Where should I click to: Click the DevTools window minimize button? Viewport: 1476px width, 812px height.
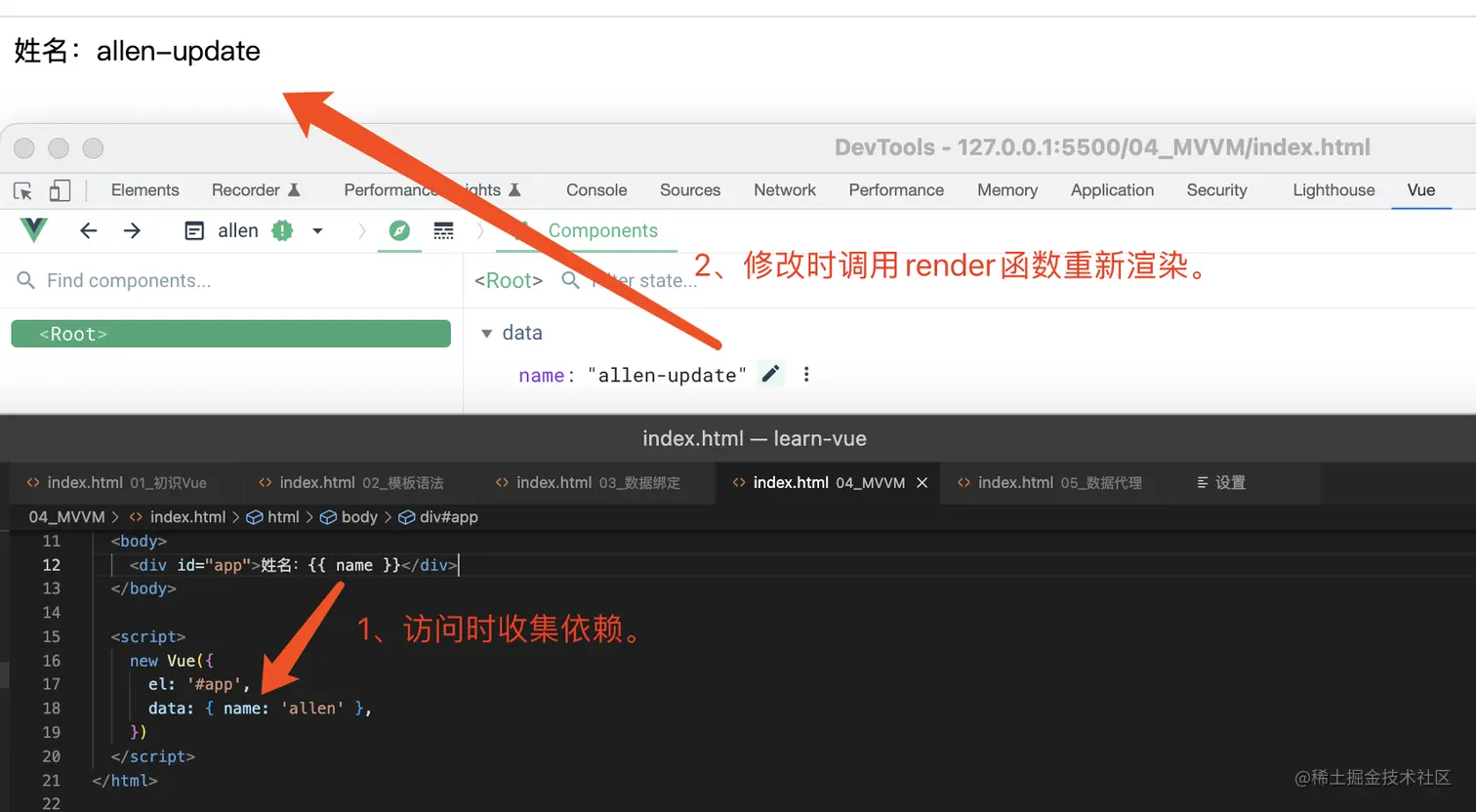click(x=59, y=148)
